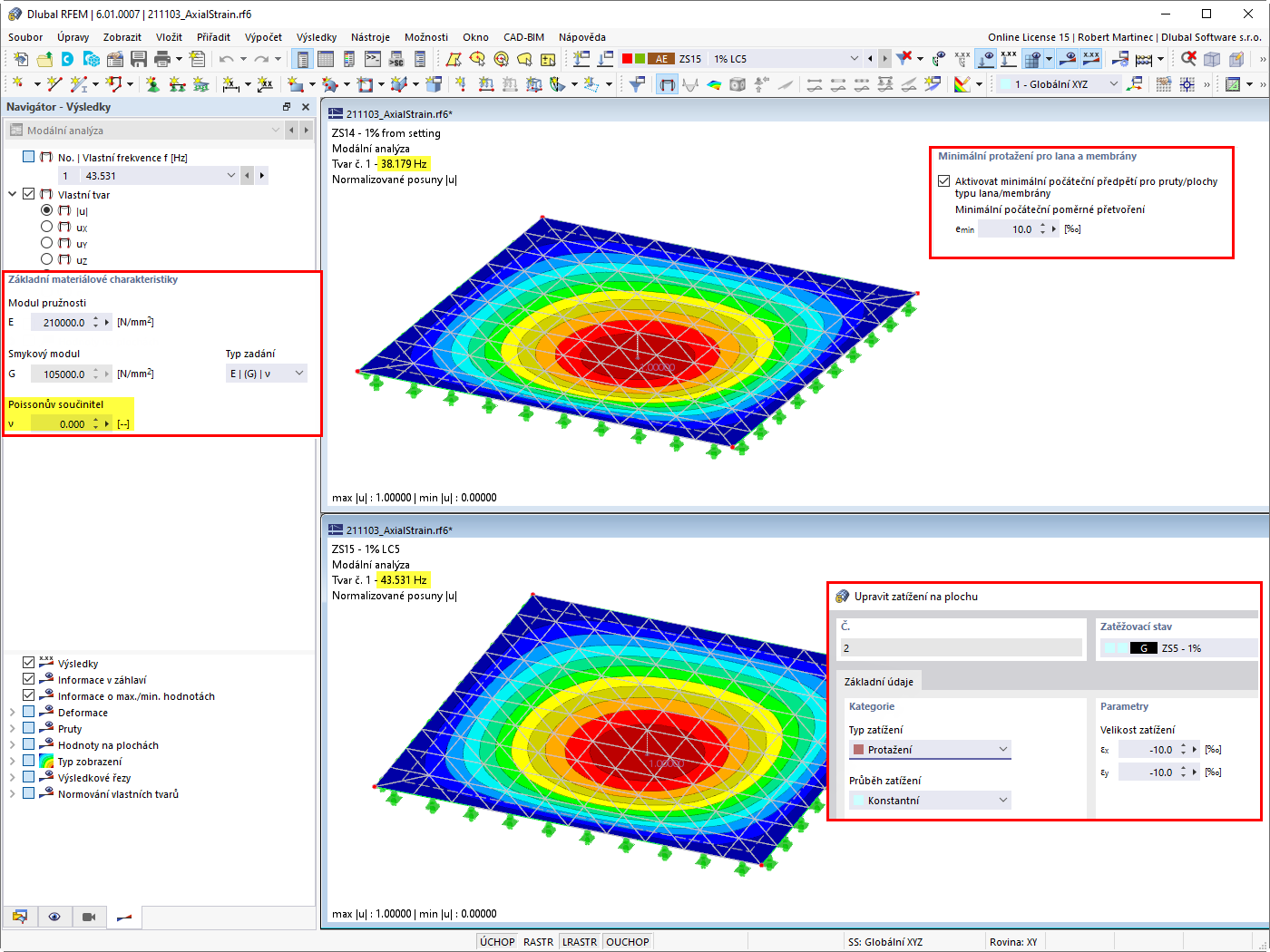1270x952 pixels.
Task: Toggle minimum prestress activation checkbox
Action: point(944,181)
